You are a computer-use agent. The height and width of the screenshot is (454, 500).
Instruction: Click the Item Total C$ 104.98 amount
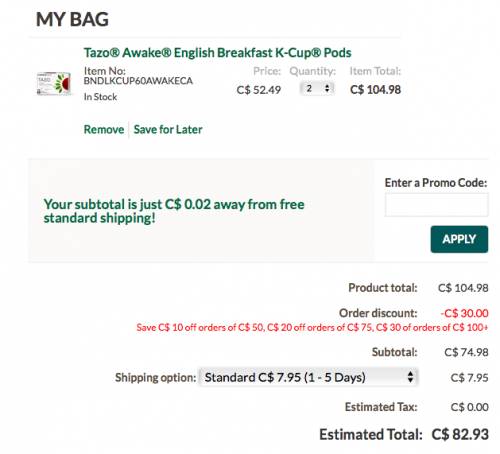click(x=375, y=90)
